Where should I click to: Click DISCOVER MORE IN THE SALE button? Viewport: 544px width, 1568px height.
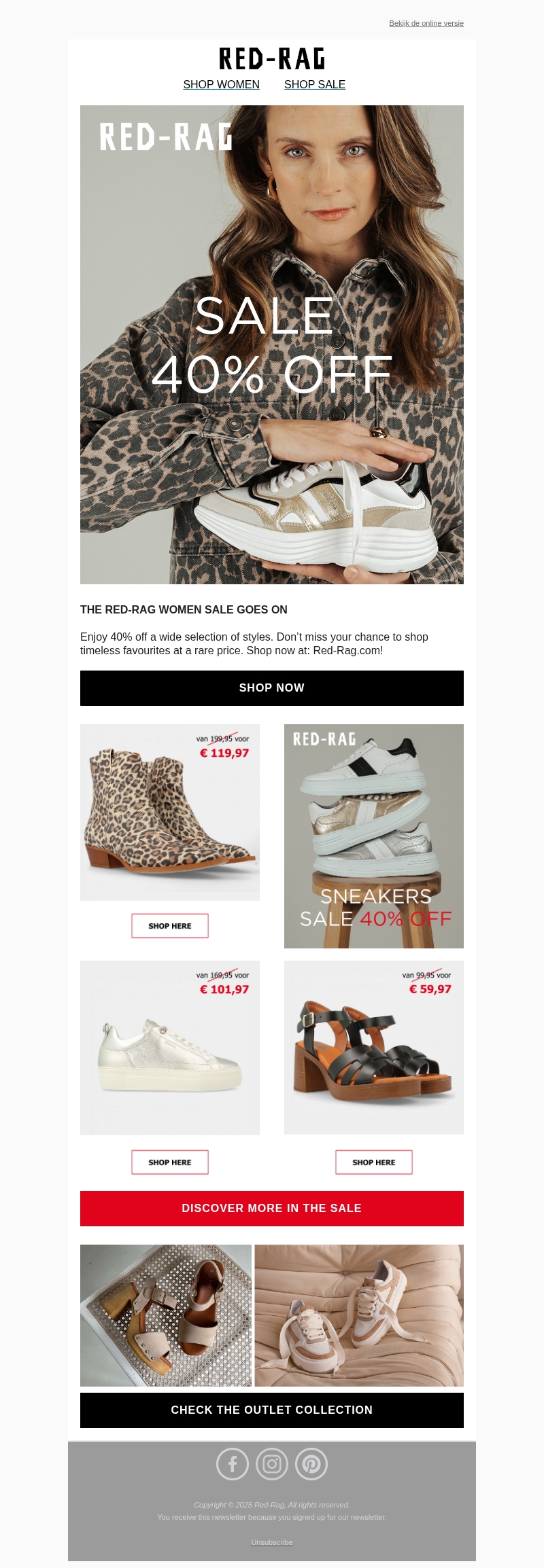[272, 1209]
